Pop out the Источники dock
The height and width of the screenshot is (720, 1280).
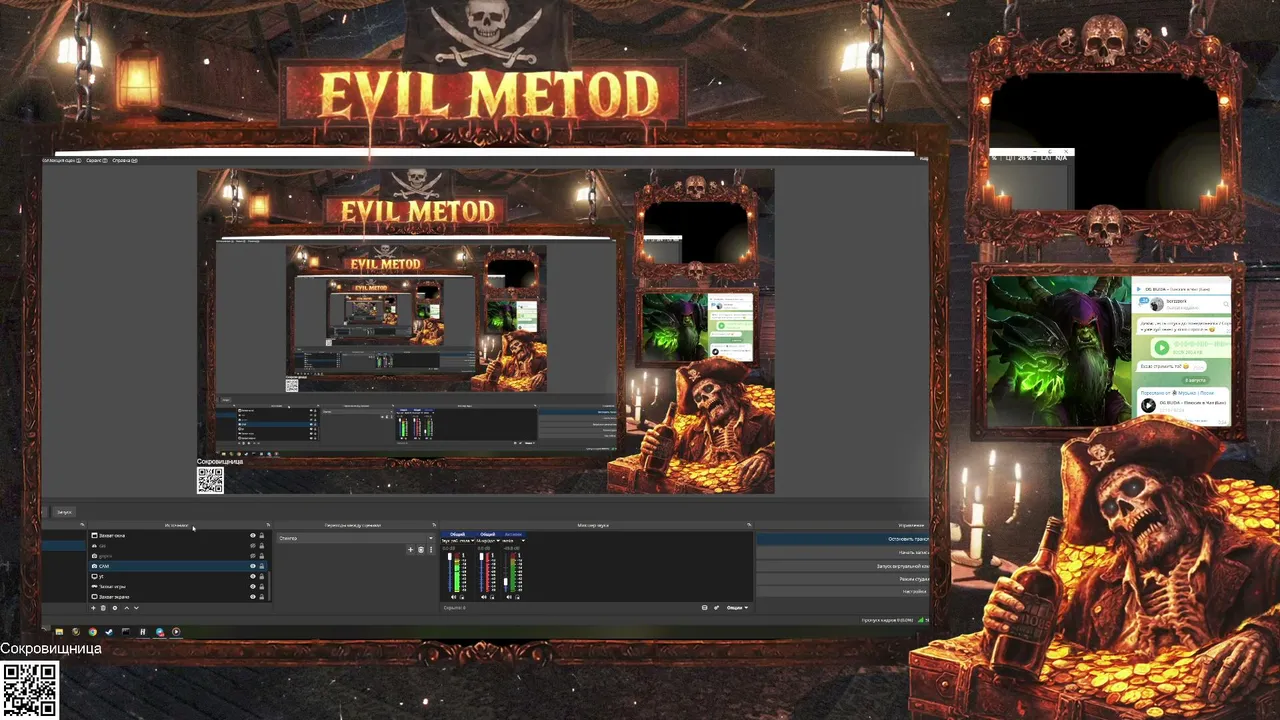[x=267, y=525]
